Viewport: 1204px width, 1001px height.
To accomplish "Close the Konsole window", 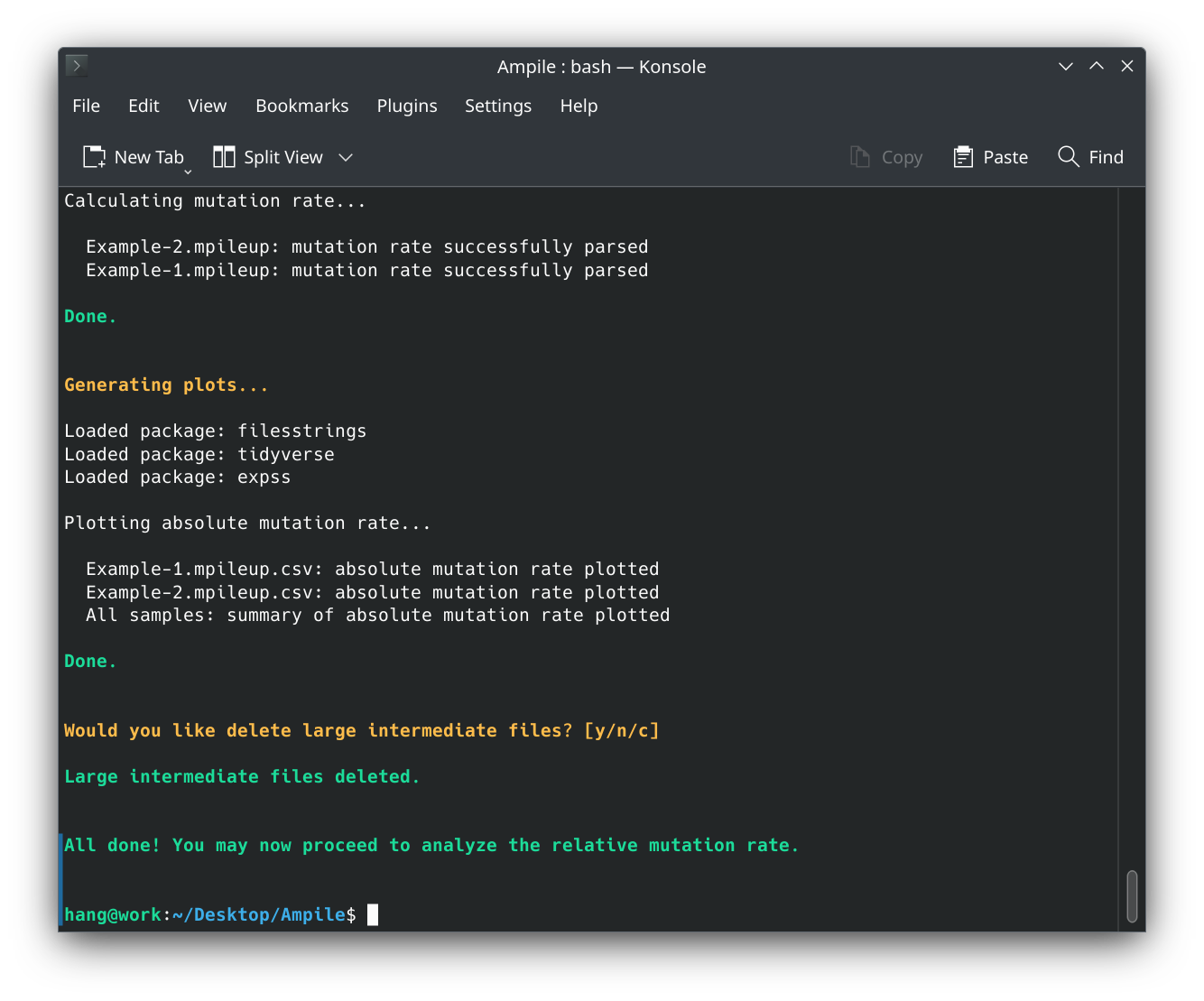I will click(x=1127, y=66).
